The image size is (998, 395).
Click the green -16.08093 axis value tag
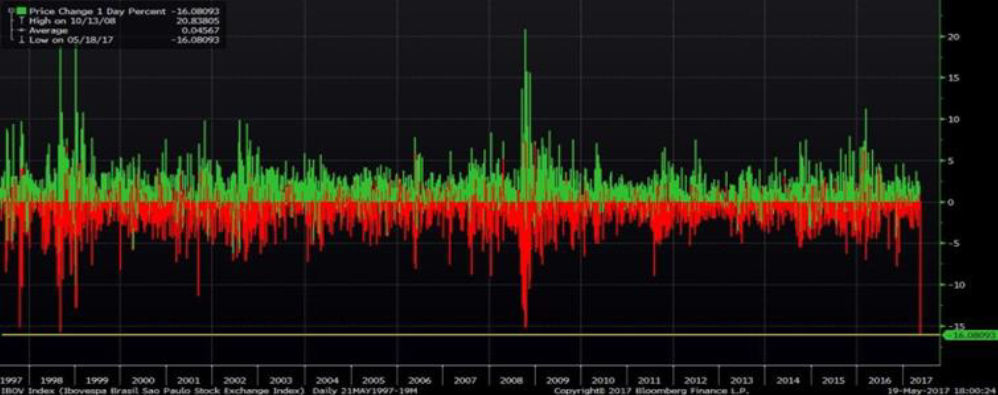point(968,335)
